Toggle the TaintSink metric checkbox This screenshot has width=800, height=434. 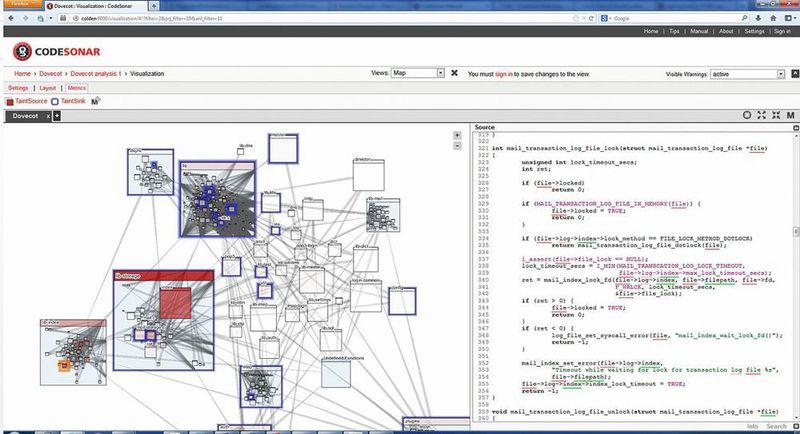coord(55,101)
